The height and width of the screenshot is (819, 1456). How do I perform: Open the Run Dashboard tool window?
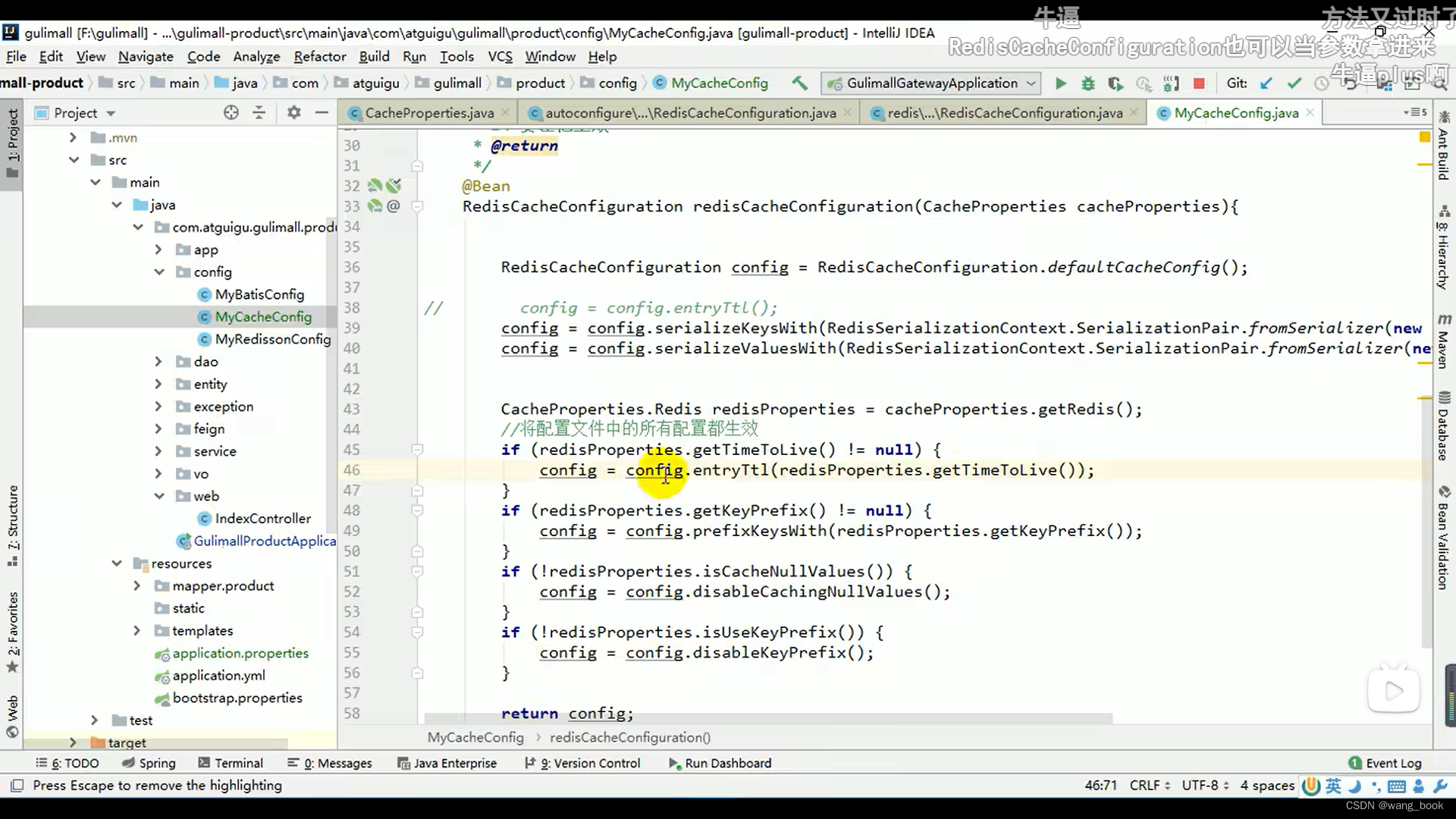720,763
